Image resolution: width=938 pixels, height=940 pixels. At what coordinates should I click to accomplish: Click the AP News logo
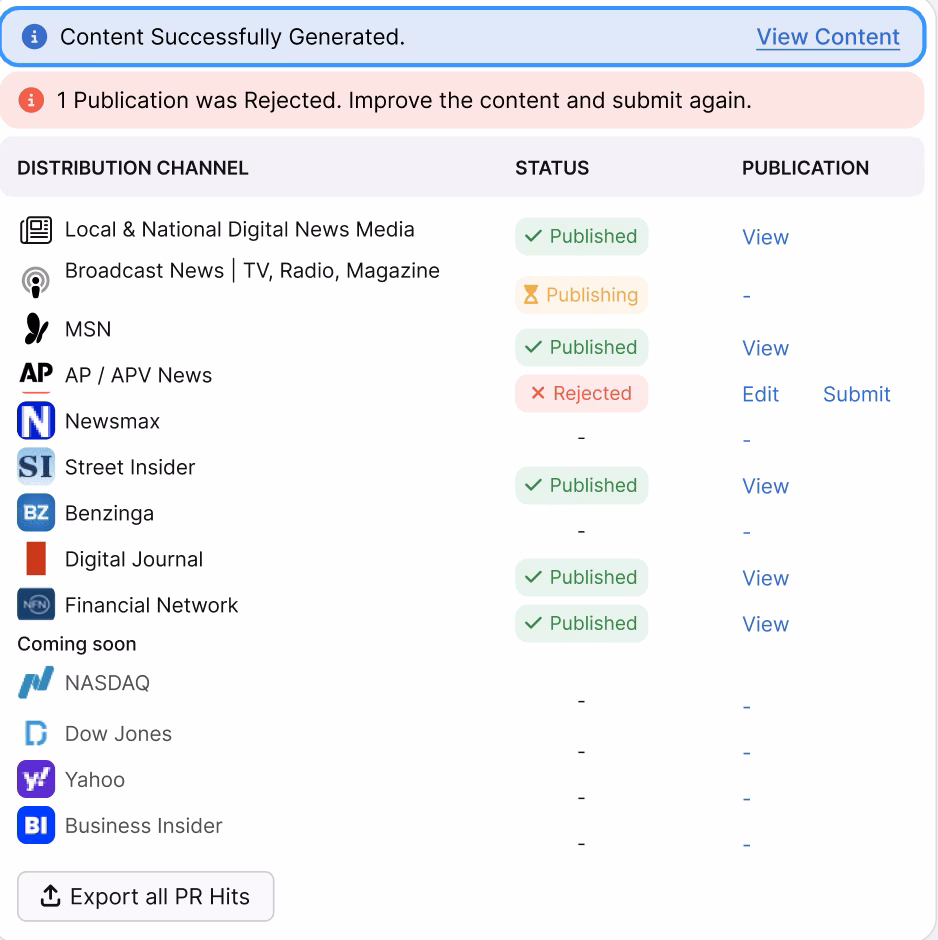tap(36, 375)
